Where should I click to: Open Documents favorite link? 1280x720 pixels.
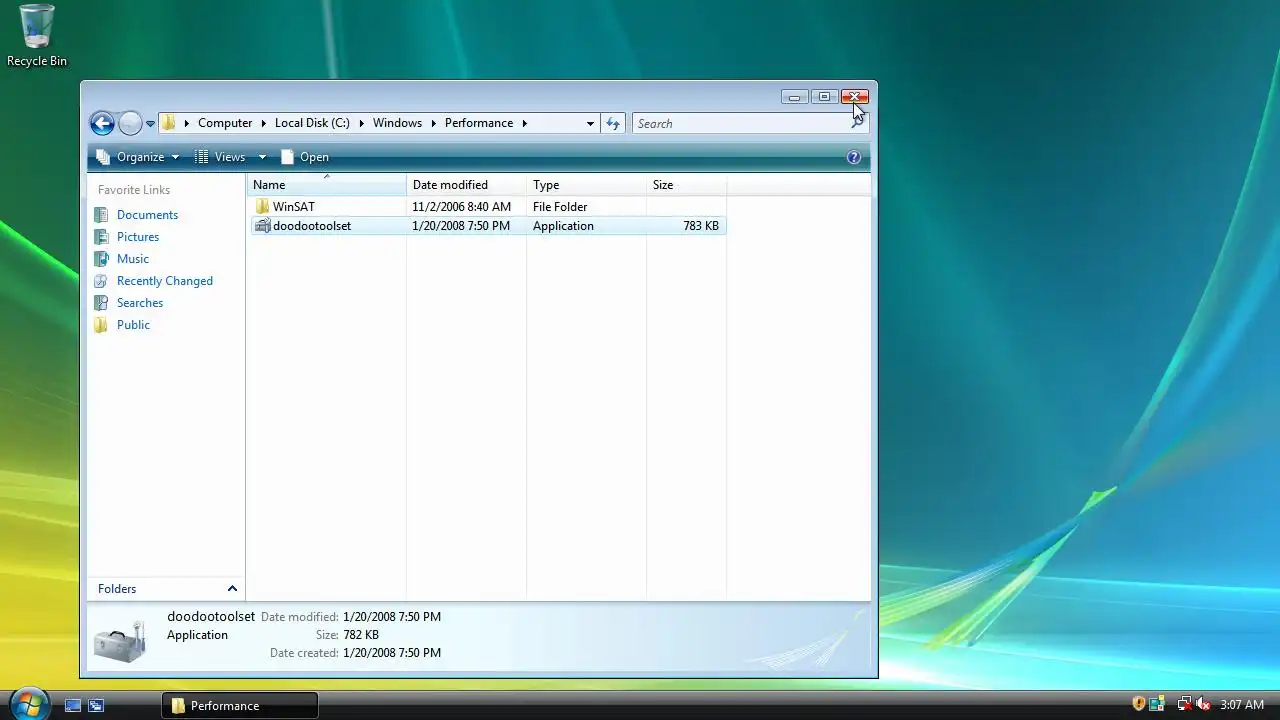click(x=147, y=215)
